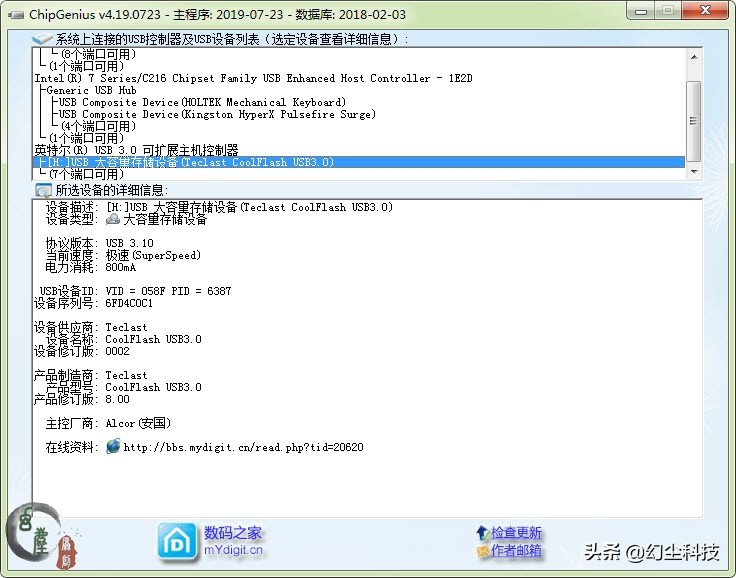The height and width of the screenshot is (578, 736).
Task: Click the Teclast value beside 设备供应商
Action: (126, 327)
